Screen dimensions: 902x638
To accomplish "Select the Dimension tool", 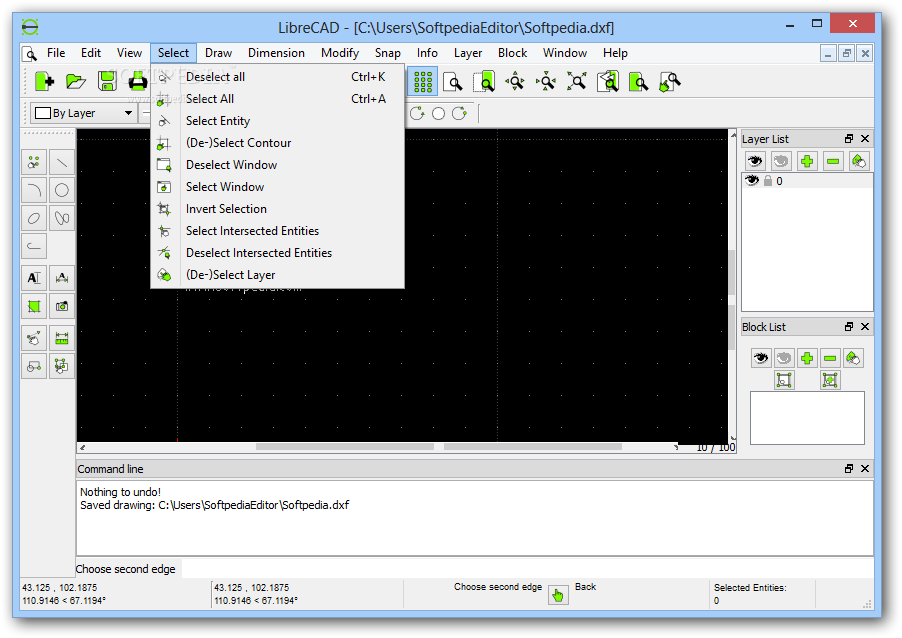I will coord(62,278).
